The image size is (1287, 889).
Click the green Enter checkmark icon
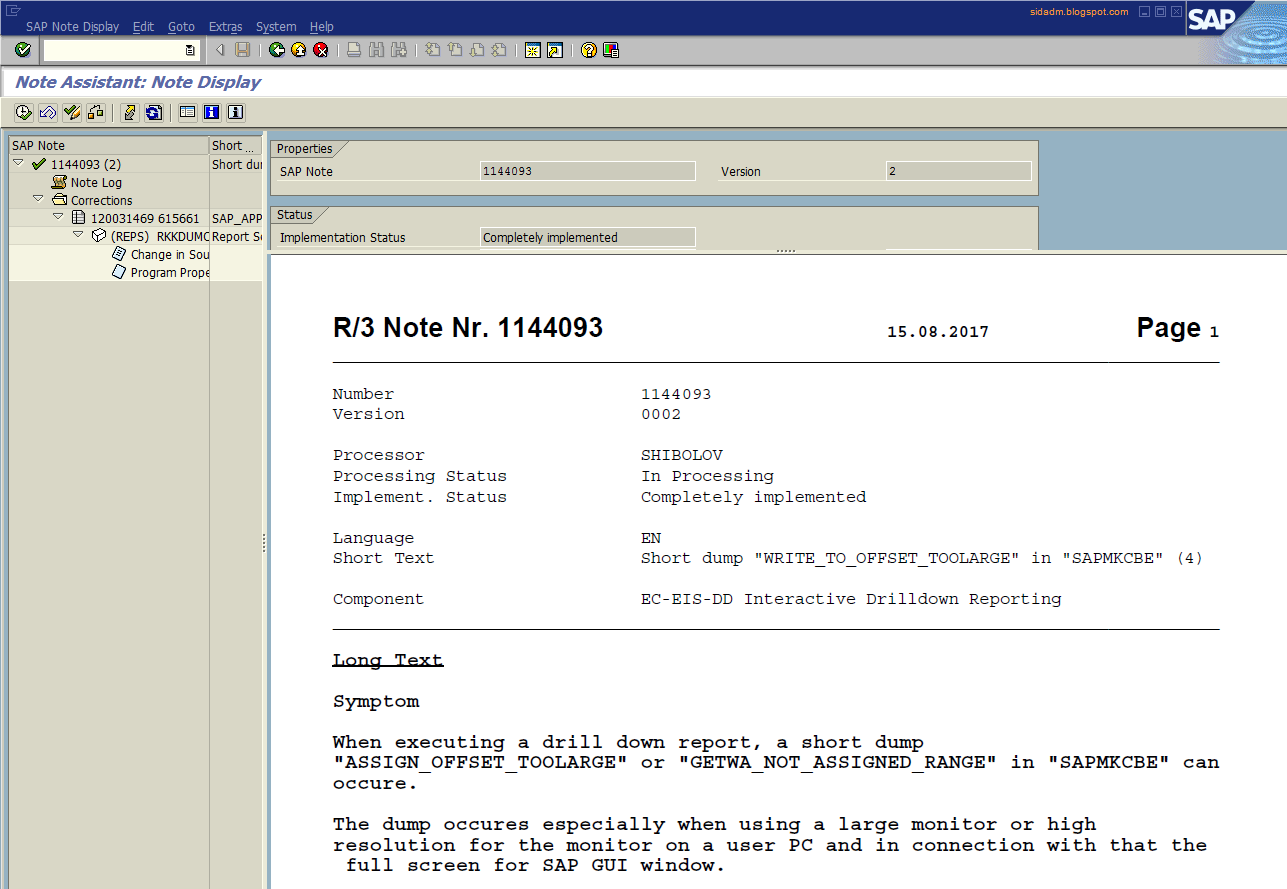(22, 50)
